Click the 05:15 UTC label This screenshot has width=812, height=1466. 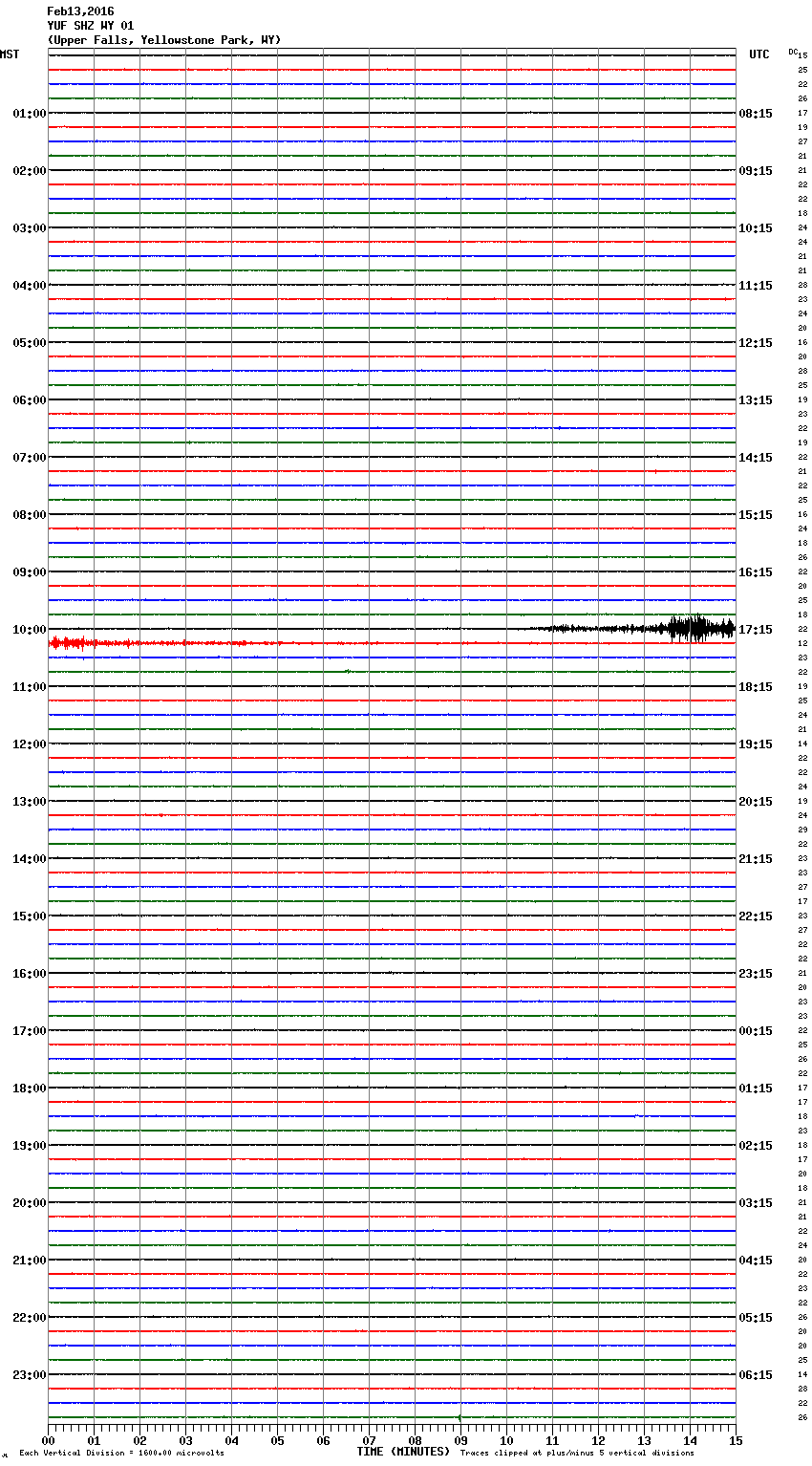[756, 1318]
